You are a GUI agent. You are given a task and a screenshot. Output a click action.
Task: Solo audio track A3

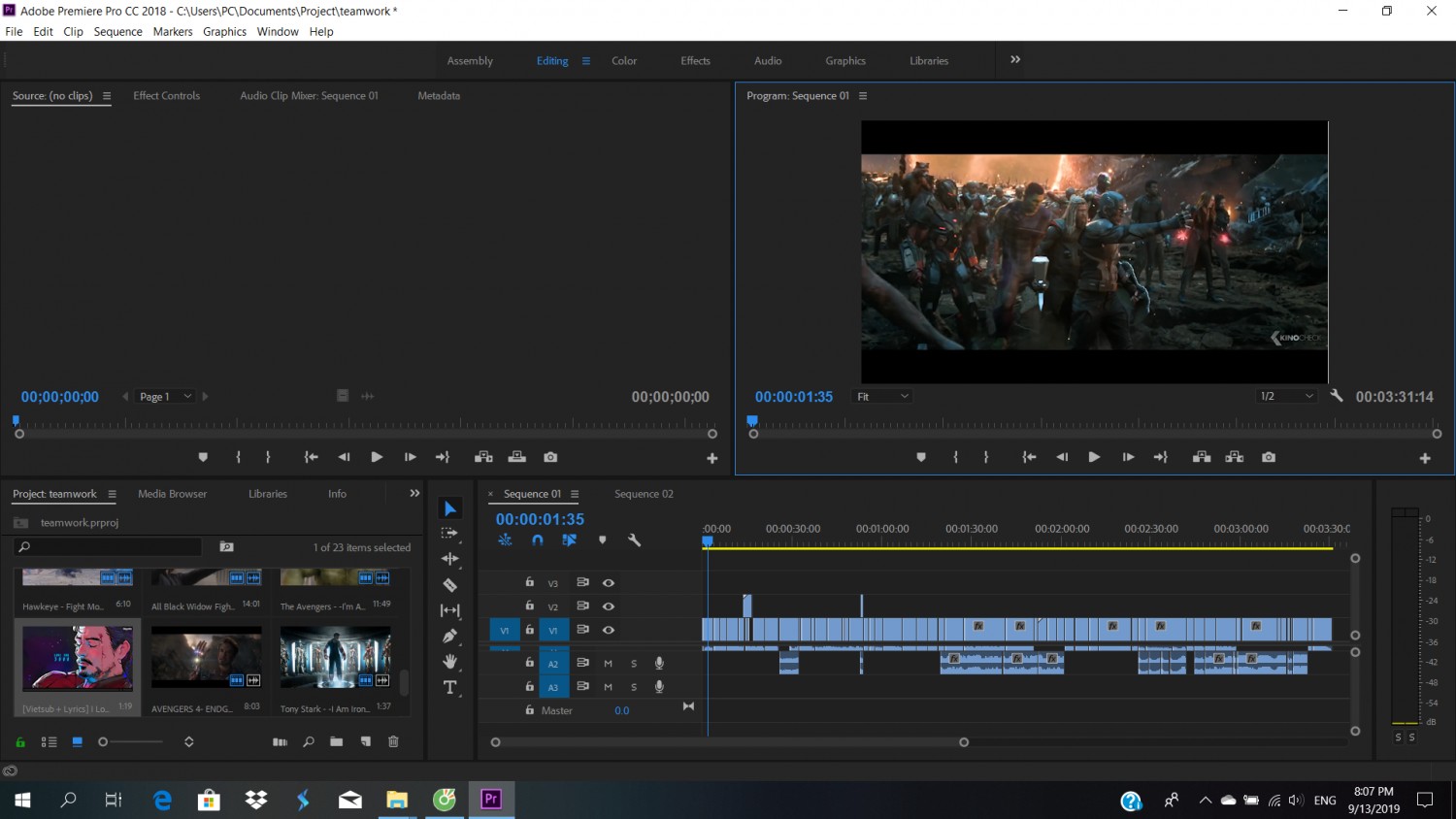pos(634,687)
